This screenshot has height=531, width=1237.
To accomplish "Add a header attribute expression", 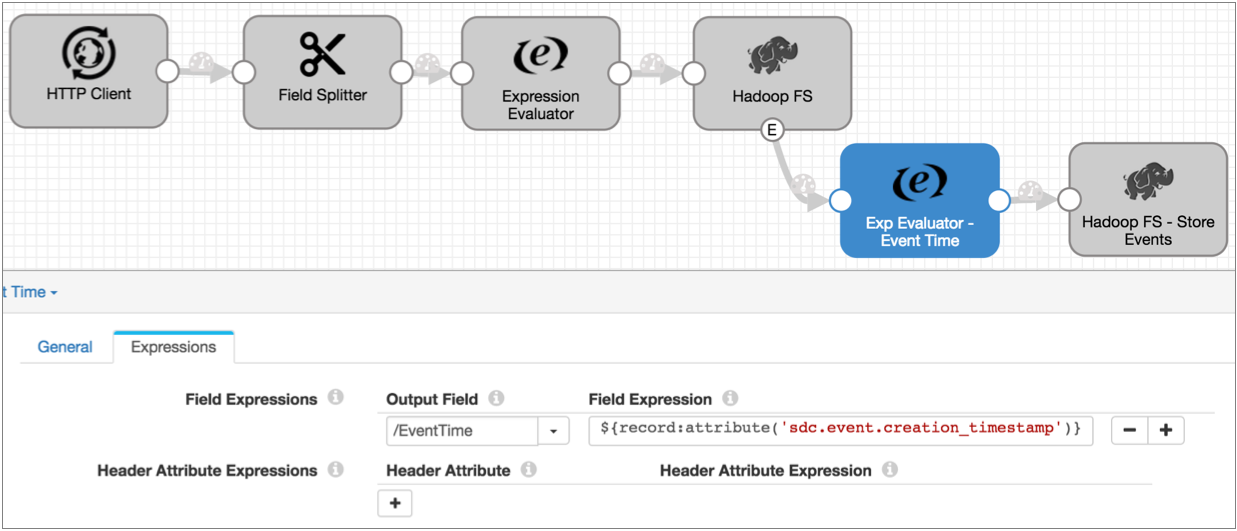I will (x=395, y=503).
